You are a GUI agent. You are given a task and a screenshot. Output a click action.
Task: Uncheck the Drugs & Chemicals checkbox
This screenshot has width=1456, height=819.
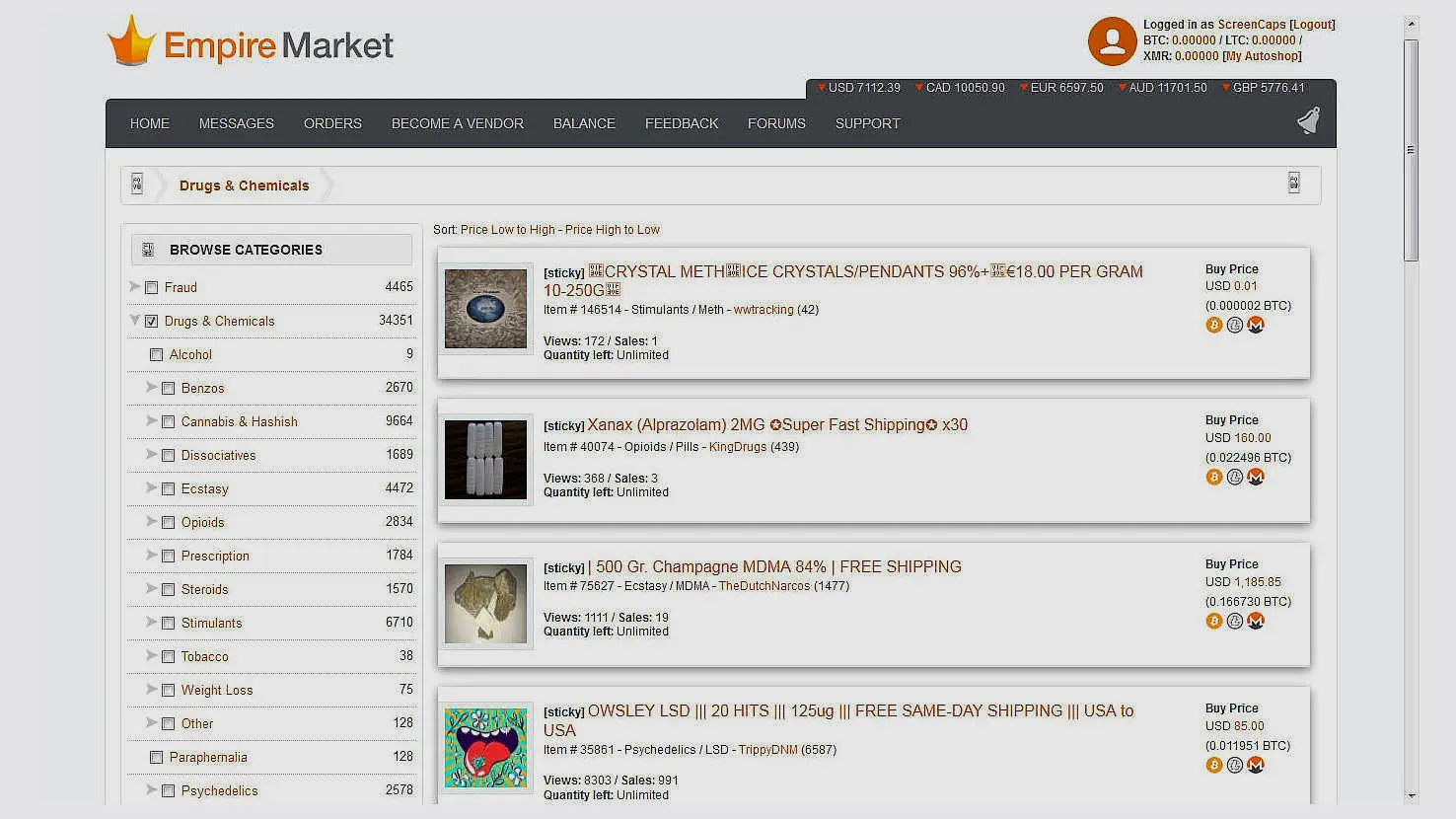pyautogui.click(x=152, y=322)
